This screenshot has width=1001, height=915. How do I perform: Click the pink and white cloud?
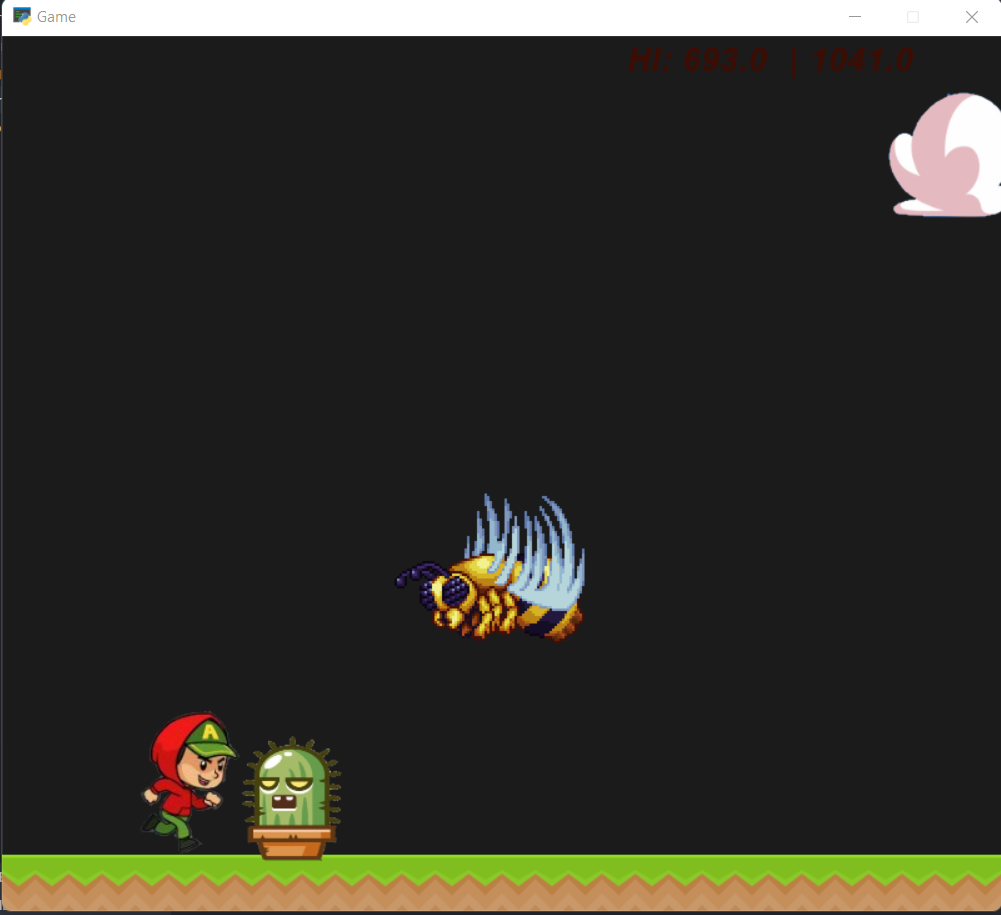tap(945, 155)
